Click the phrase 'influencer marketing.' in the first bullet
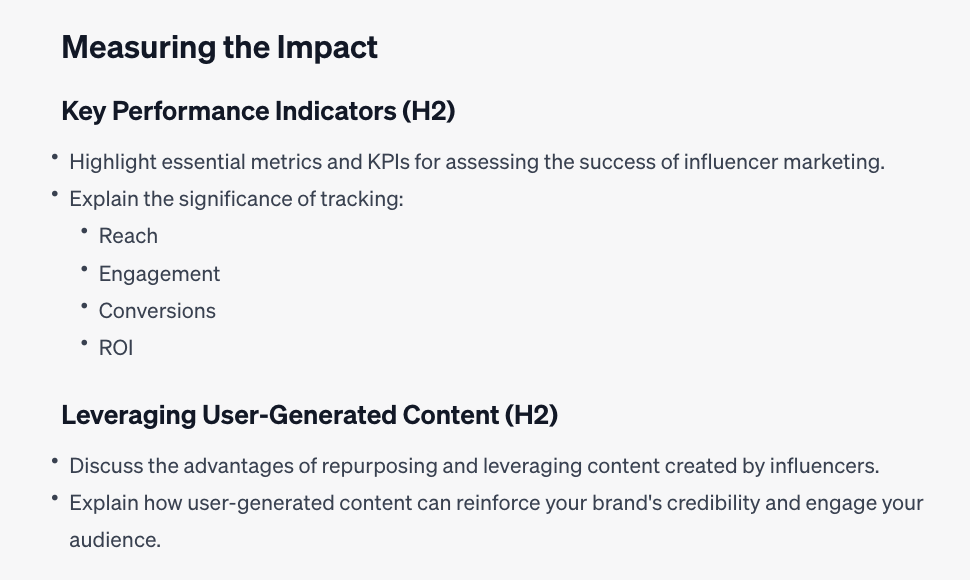This screenshot has height=580, width=970. (x=784, y=162)
